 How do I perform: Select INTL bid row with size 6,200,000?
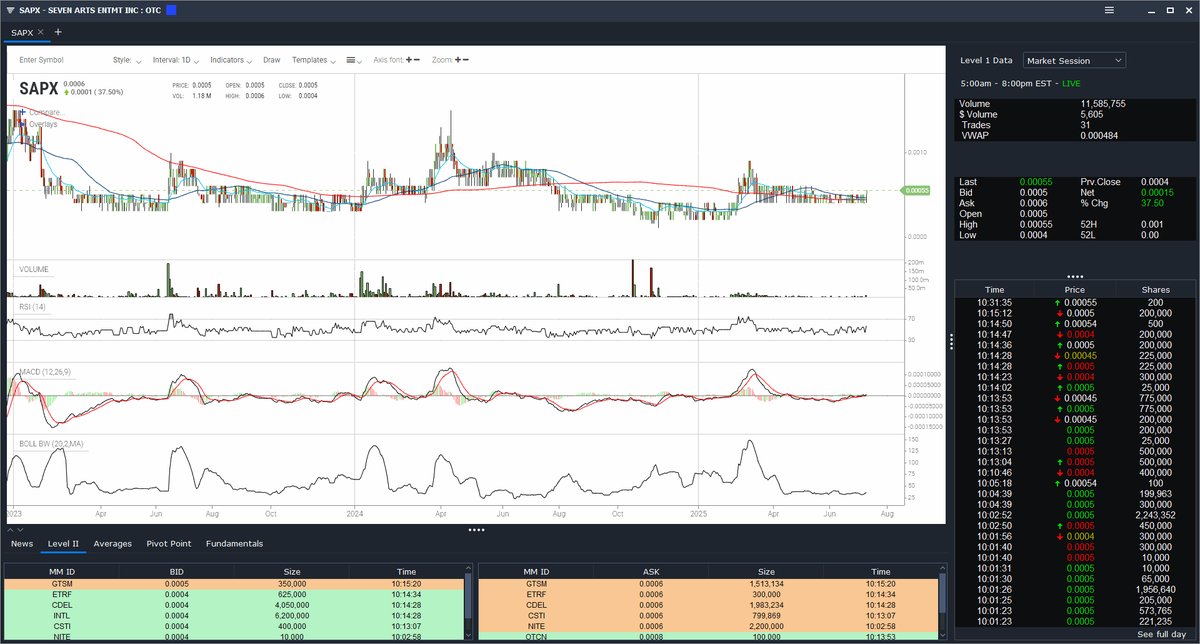pyautogui.click(x=235, y=615)
